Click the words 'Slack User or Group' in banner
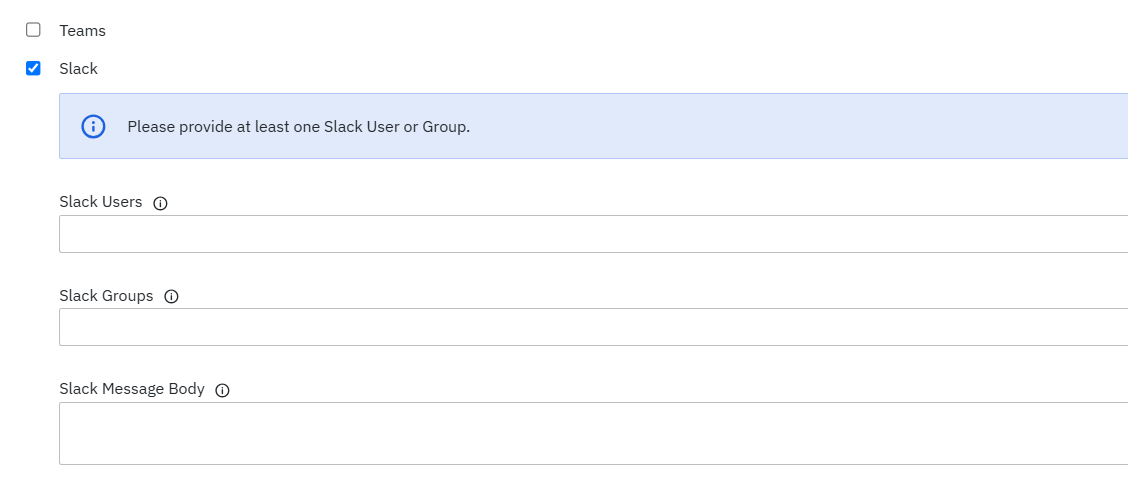The width and height of the screenshot is (1128, 489). click(x=396, y=127)
